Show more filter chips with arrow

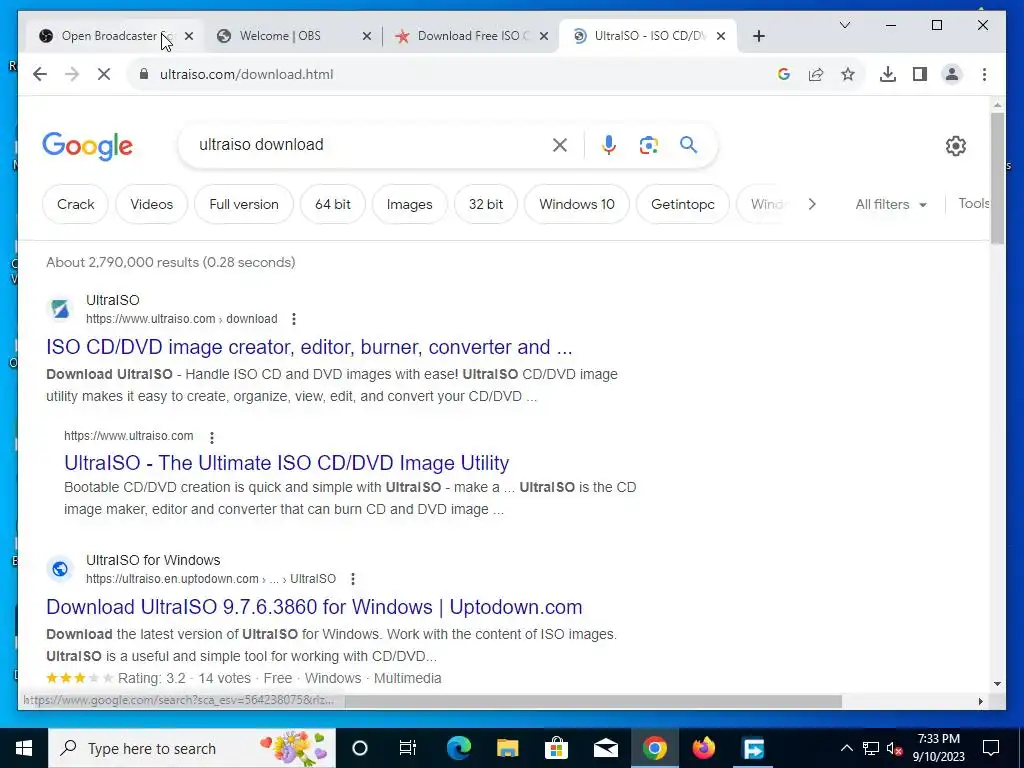pyautogui.click(x=812, y=204)
